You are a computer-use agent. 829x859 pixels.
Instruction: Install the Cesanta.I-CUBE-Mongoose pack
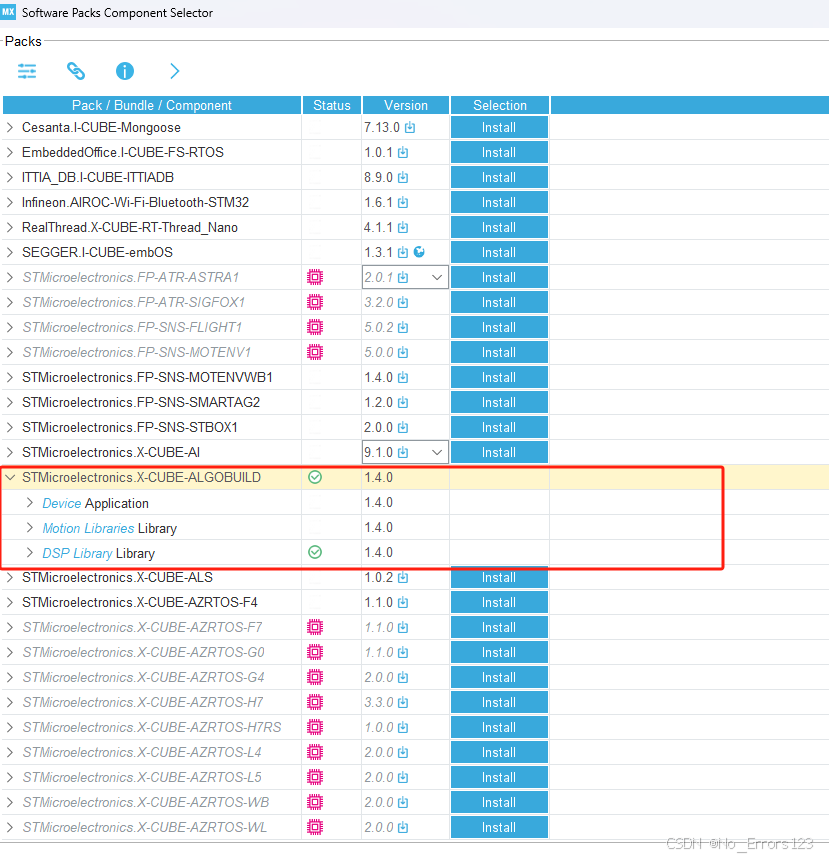[x=498, y=127]
